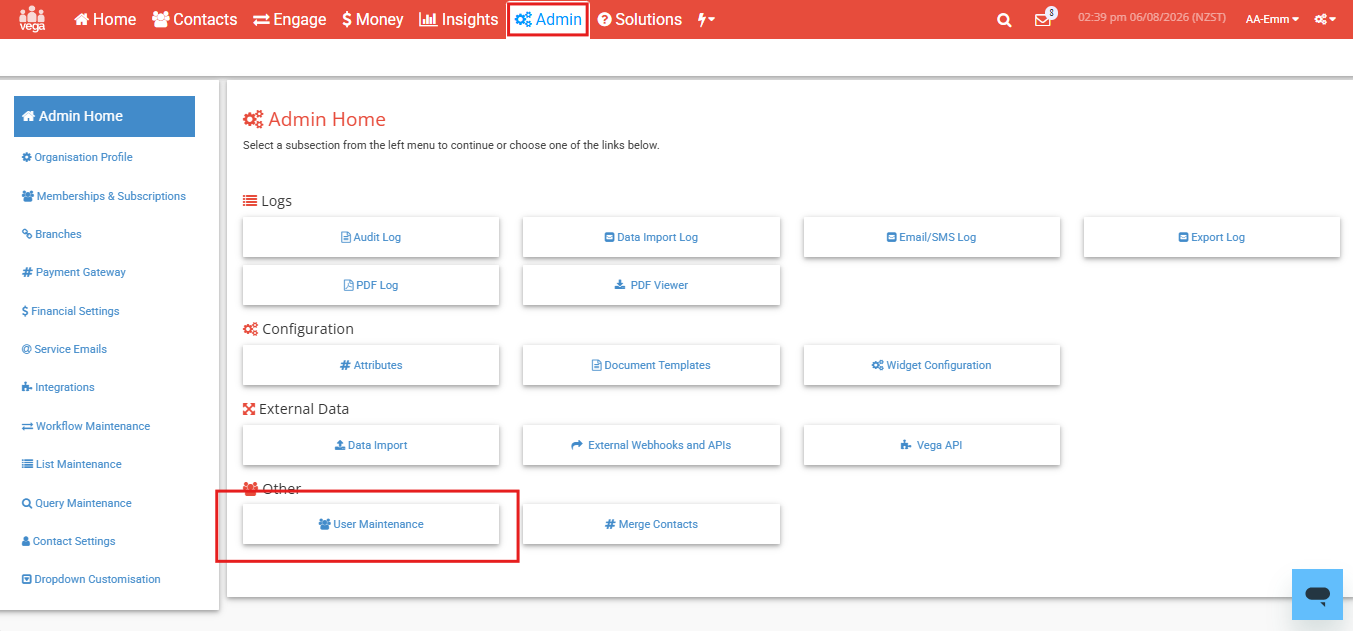
Task: Open Contact Settings in sidebar
Action: tap(69, 541)
